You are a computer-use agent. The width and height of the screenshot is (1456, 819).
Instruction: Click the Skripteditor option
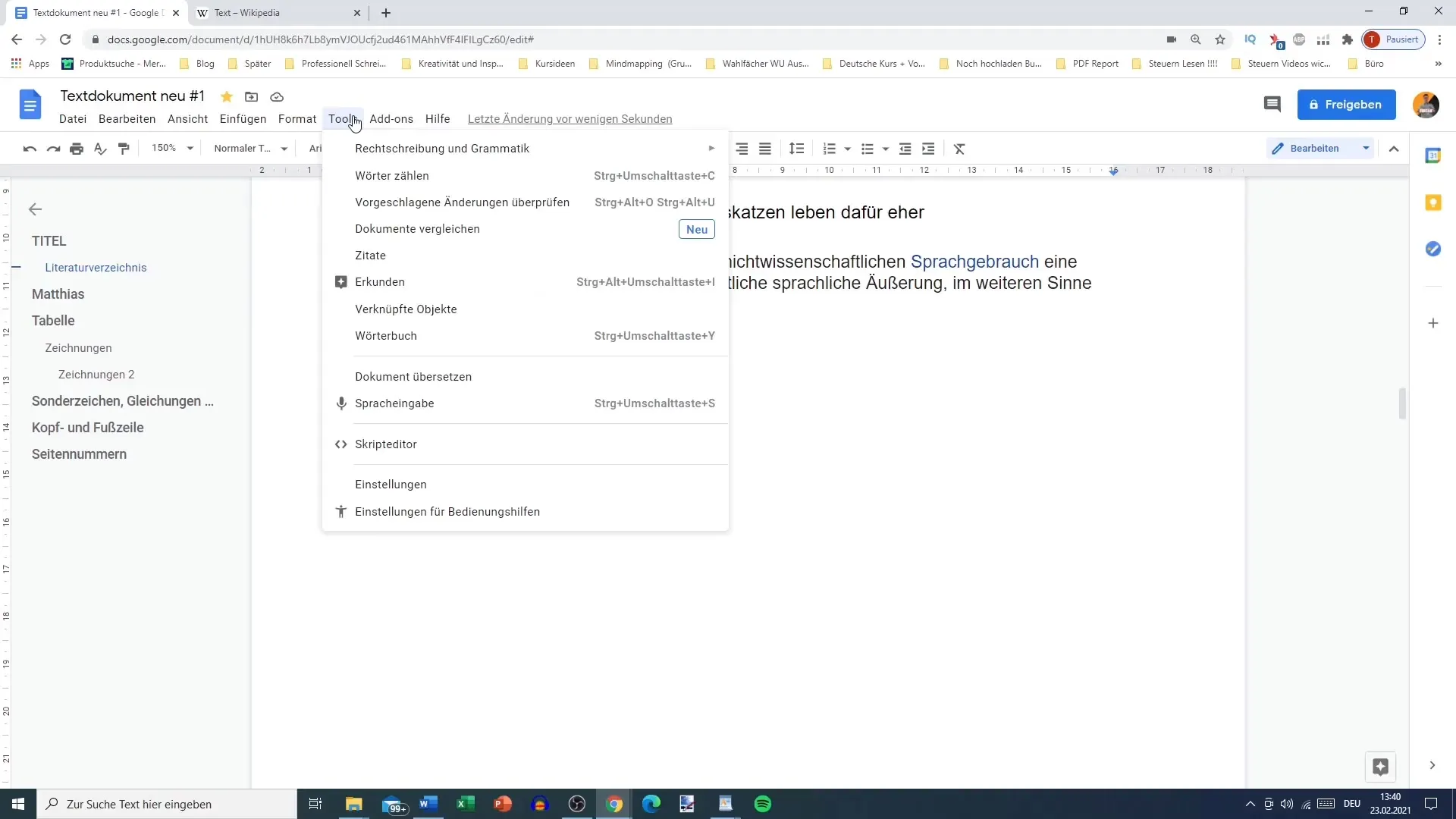tap(386, 443)
